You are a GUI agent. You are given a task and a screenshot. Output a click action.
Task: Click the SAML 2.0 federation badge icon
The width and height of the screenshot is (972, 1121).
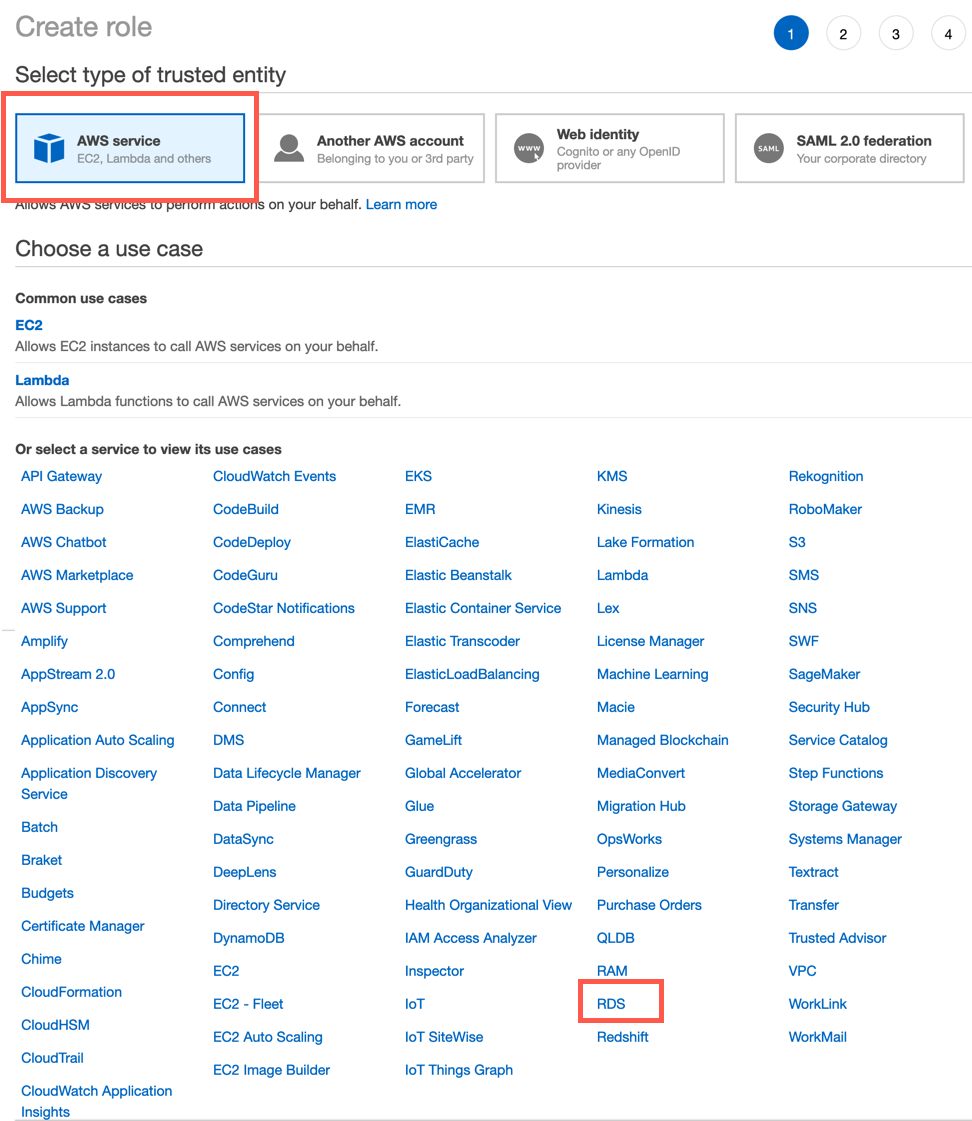click(768, 149)
